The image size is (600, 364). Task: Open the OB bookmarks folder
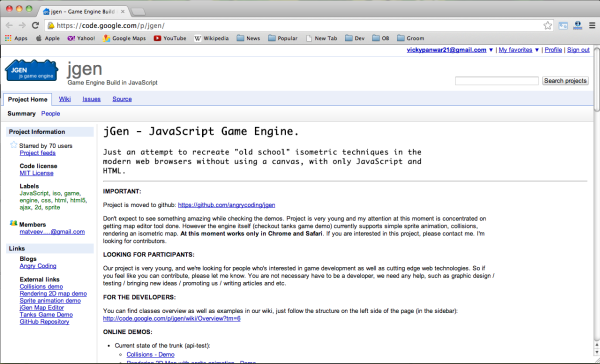[381, 38]
